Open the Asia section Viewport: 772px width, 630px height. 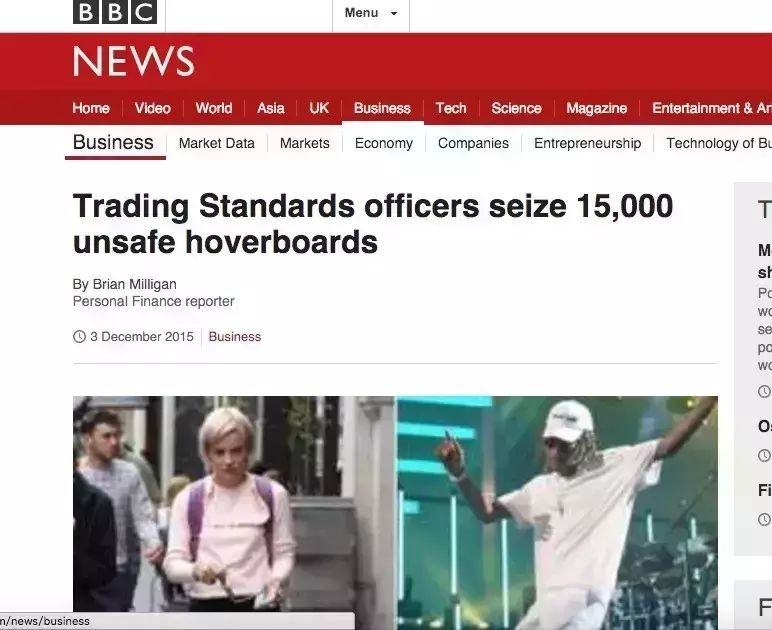point(271,108)
